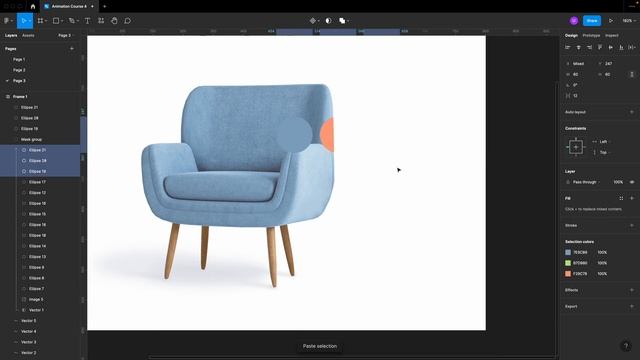Open the Pass through blend mode dropdown
The height and width of the screenshot is (360, 640).
[x=586, y=182]
